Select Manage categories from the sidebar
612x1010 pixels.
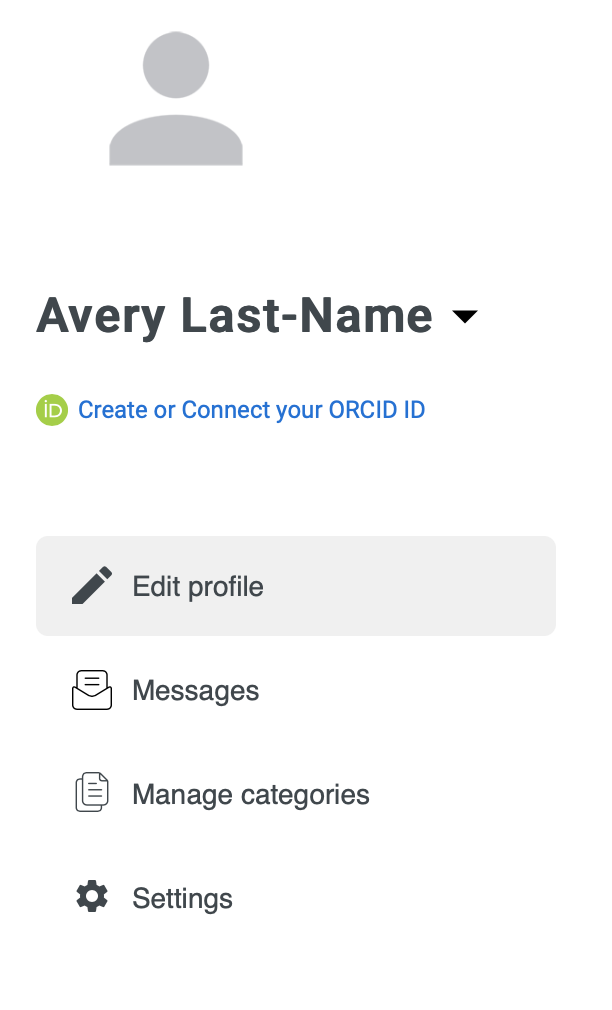click(250, 793)
